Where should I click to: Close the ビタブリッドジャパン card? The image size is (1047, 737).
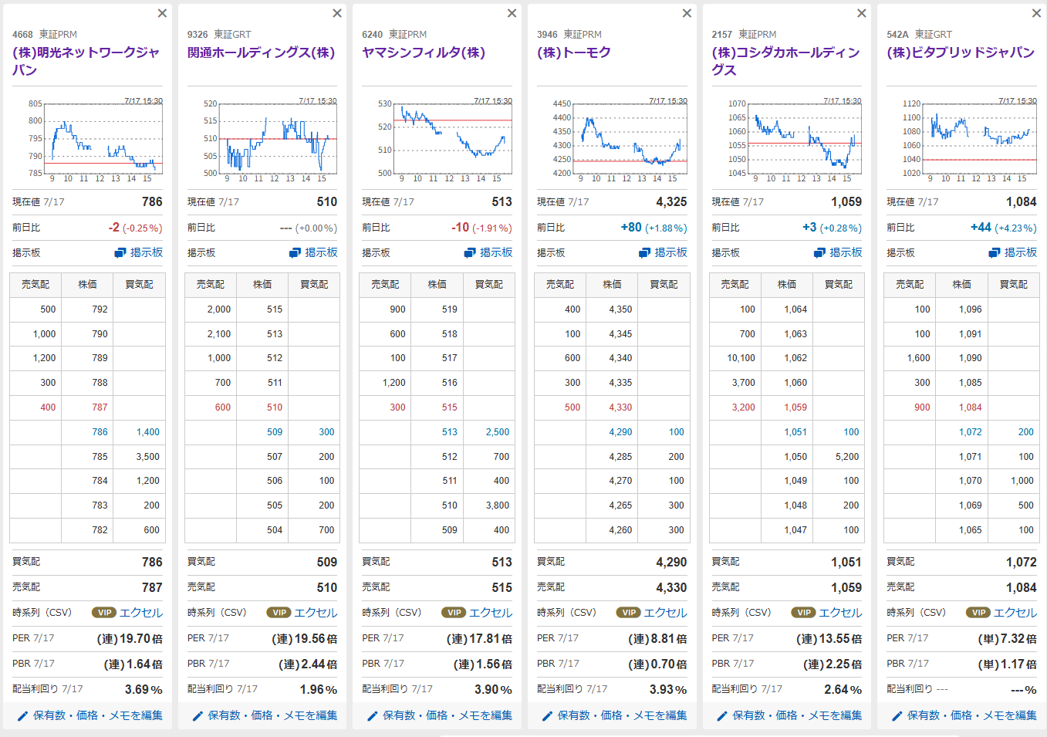click(x=1037, y=13)
